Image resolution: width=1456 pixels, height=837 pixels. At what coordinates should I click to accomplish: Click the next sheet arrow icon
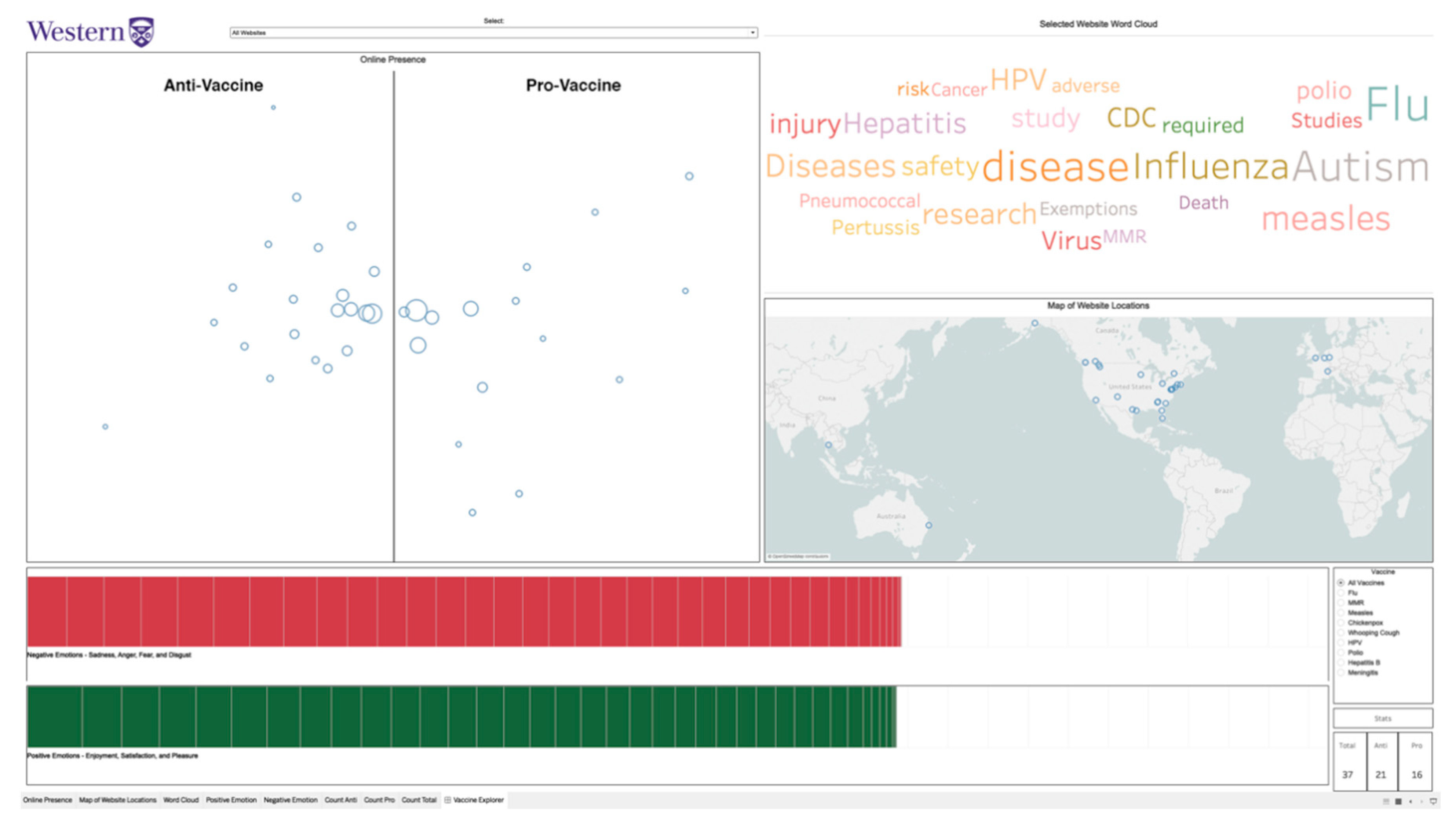click(x=1422, y=801)
